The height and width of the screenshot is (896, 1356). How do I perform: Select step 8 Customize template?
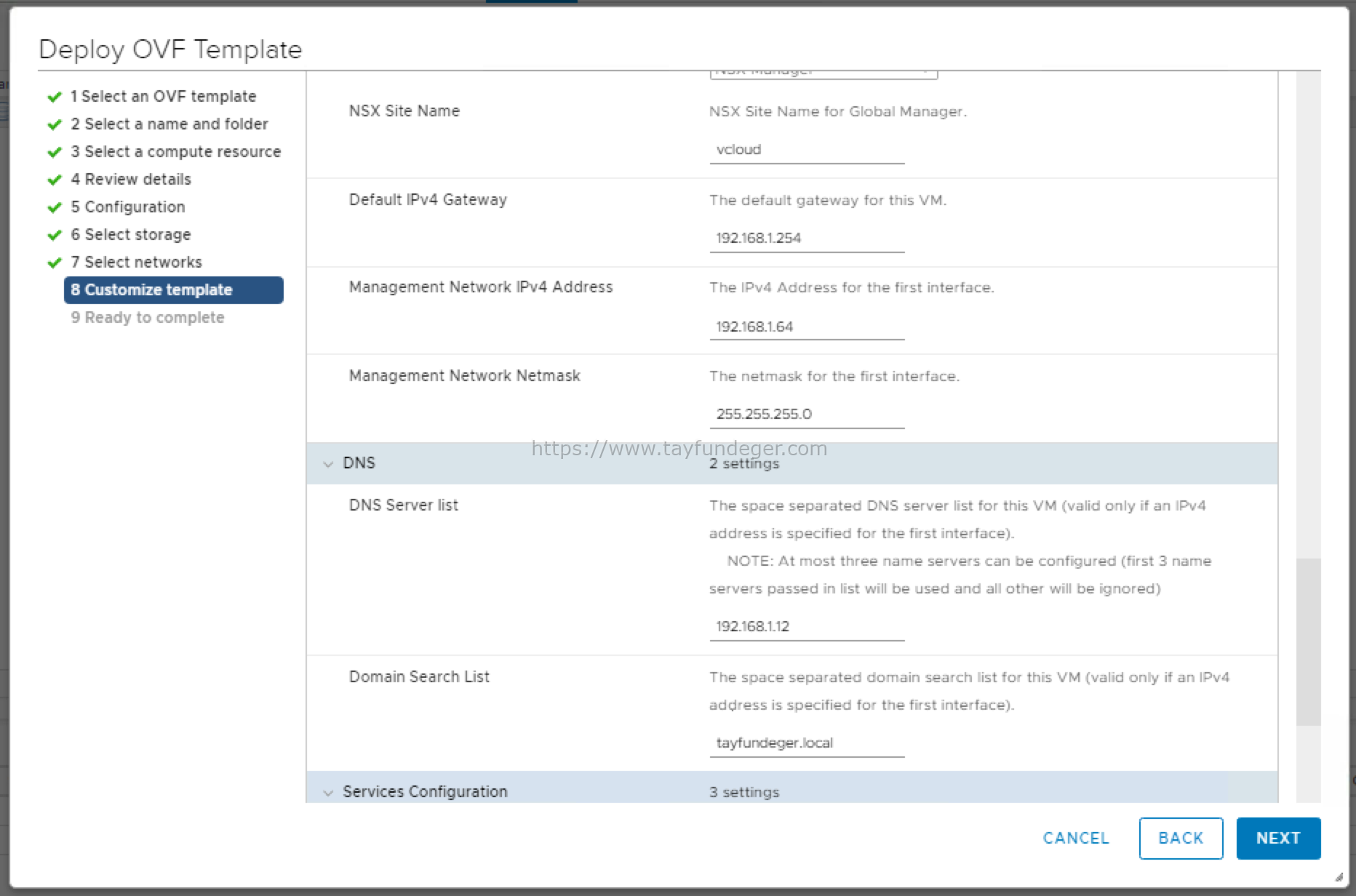pyautogui.click(x=174, y=289)
